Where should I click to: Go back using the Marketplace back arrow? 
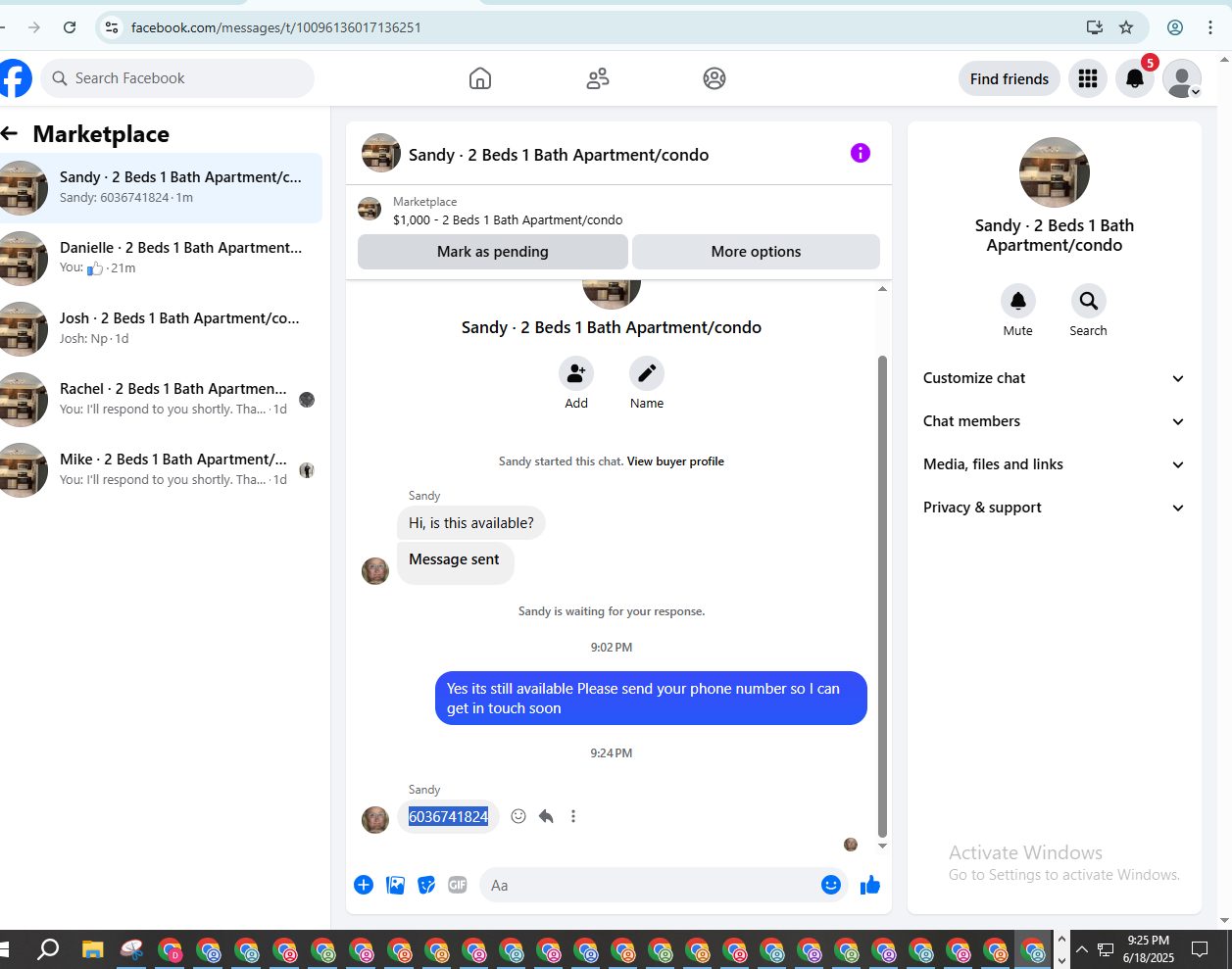10,133
